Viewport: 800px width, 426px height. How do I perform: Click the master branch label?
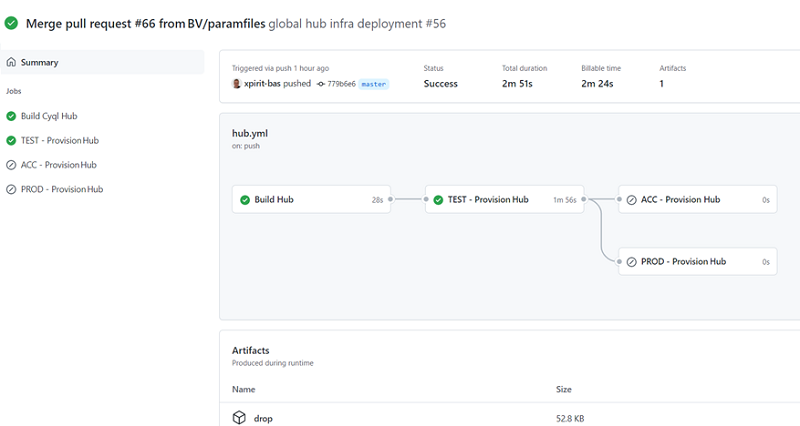click(x=373, y=84)
